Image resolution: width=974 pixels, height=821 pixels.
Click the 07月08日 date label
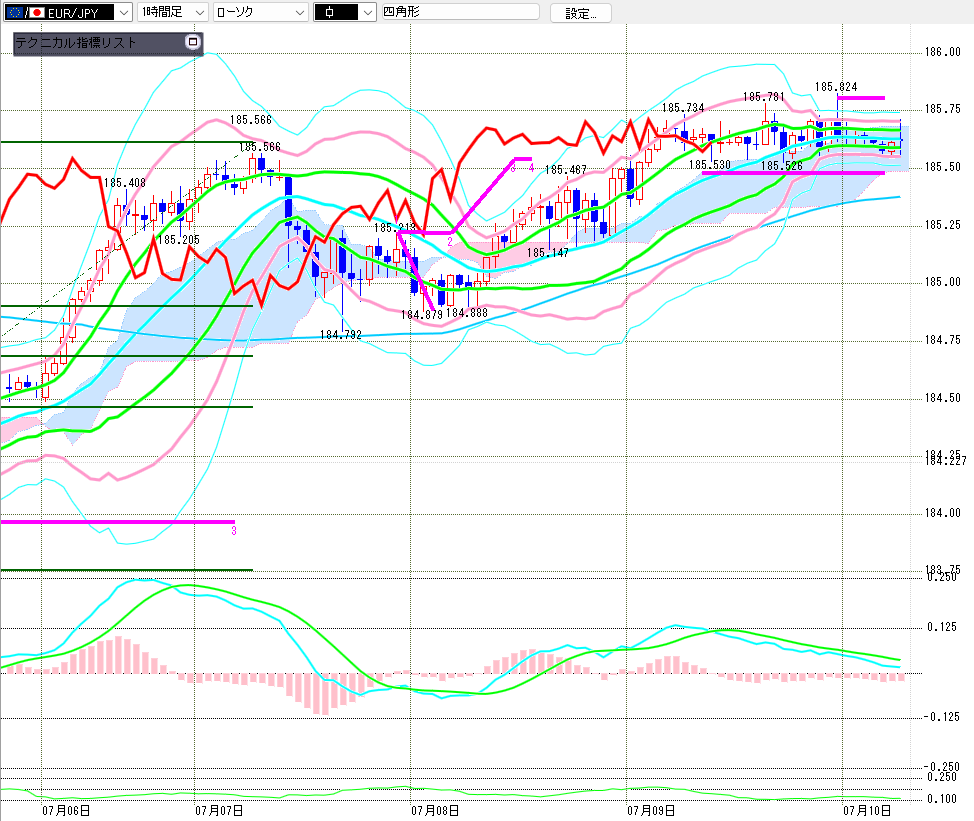(435, 810)
